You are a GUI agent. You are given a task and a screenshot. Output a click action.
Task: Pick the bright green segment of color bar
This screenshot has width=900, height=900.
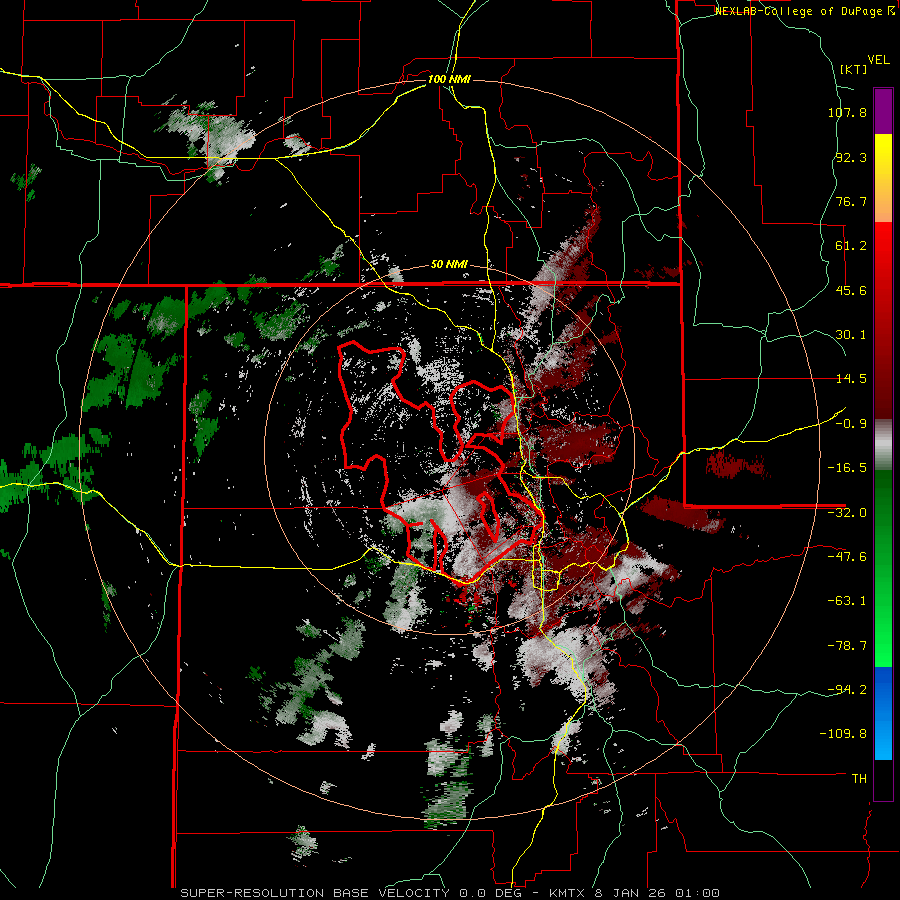[883, 568]
